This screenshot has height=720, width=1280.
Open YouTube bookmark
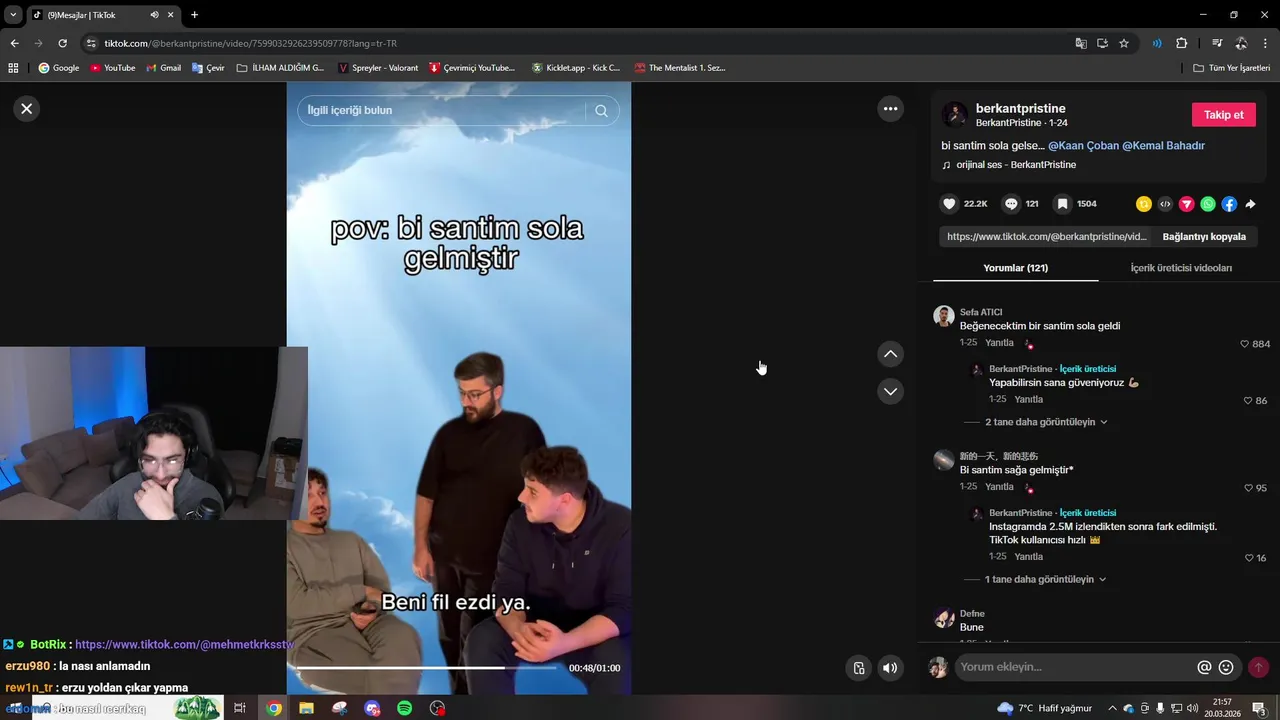point(112,68)
